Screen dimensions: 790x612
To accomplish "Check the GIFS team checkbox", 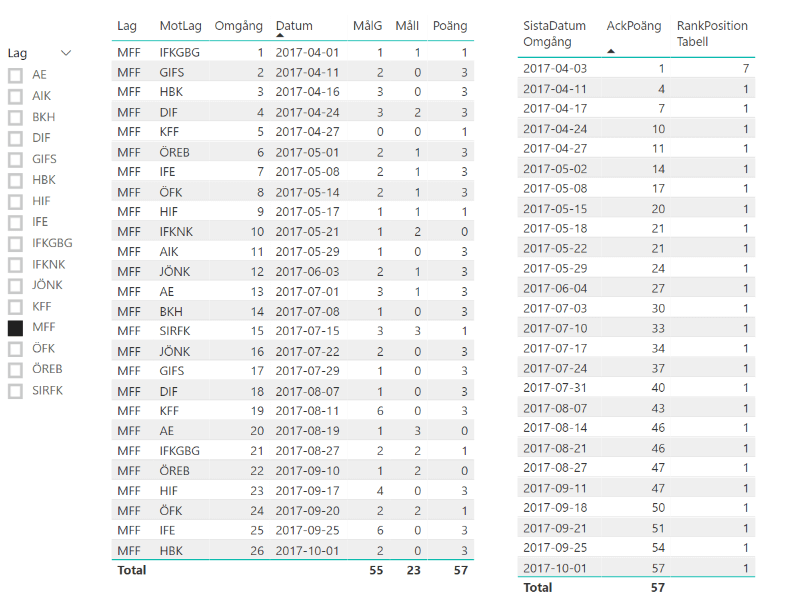I will pyautogui.click(x=16, y=159).
